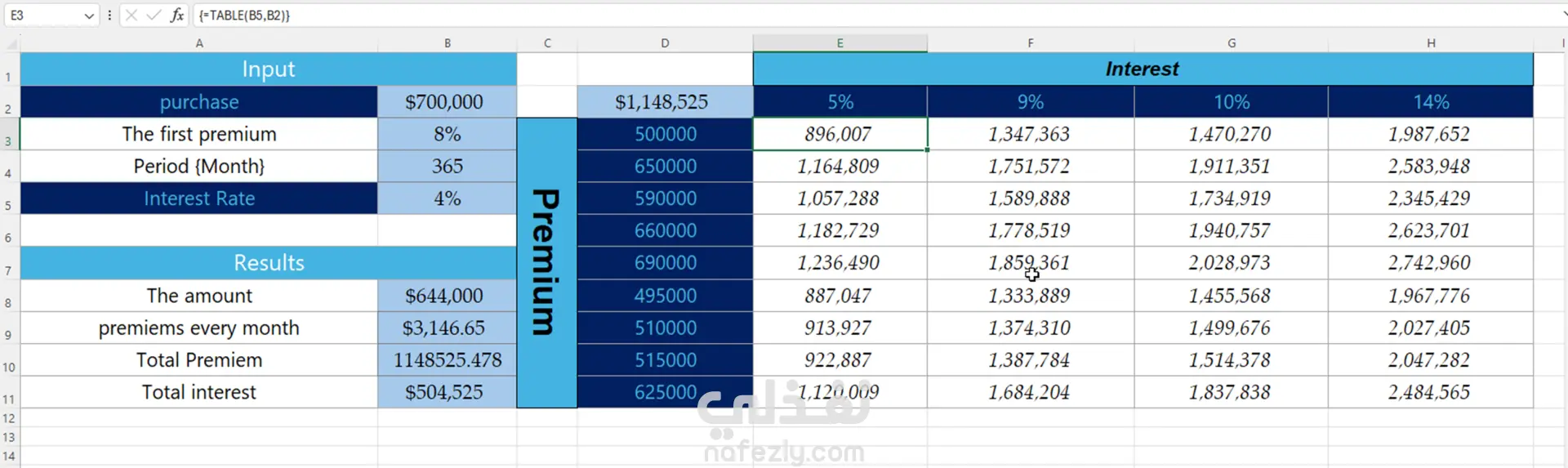Select the cell with 2,345,429
The height and width of the screenshot is (468, 1568).
point(1431,198)
